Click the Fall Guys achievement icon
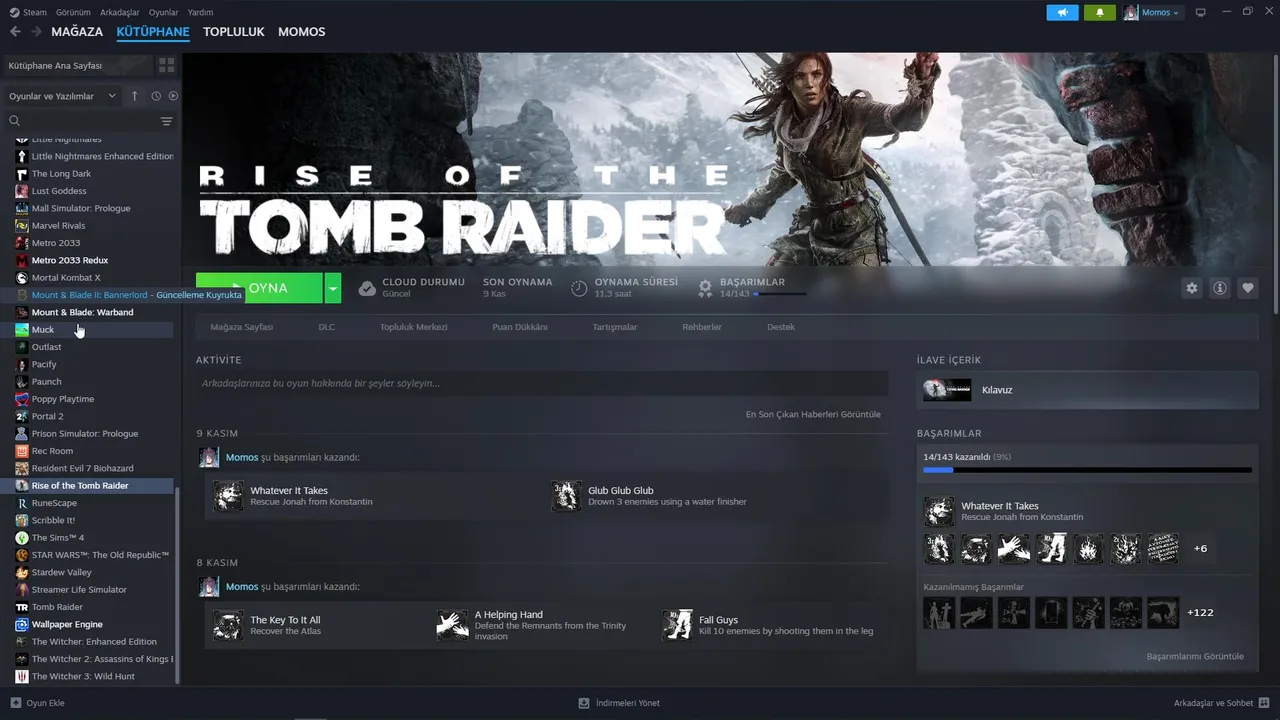Image resolution: width=1280 pixels, height=720 pixels. point(677,625)
